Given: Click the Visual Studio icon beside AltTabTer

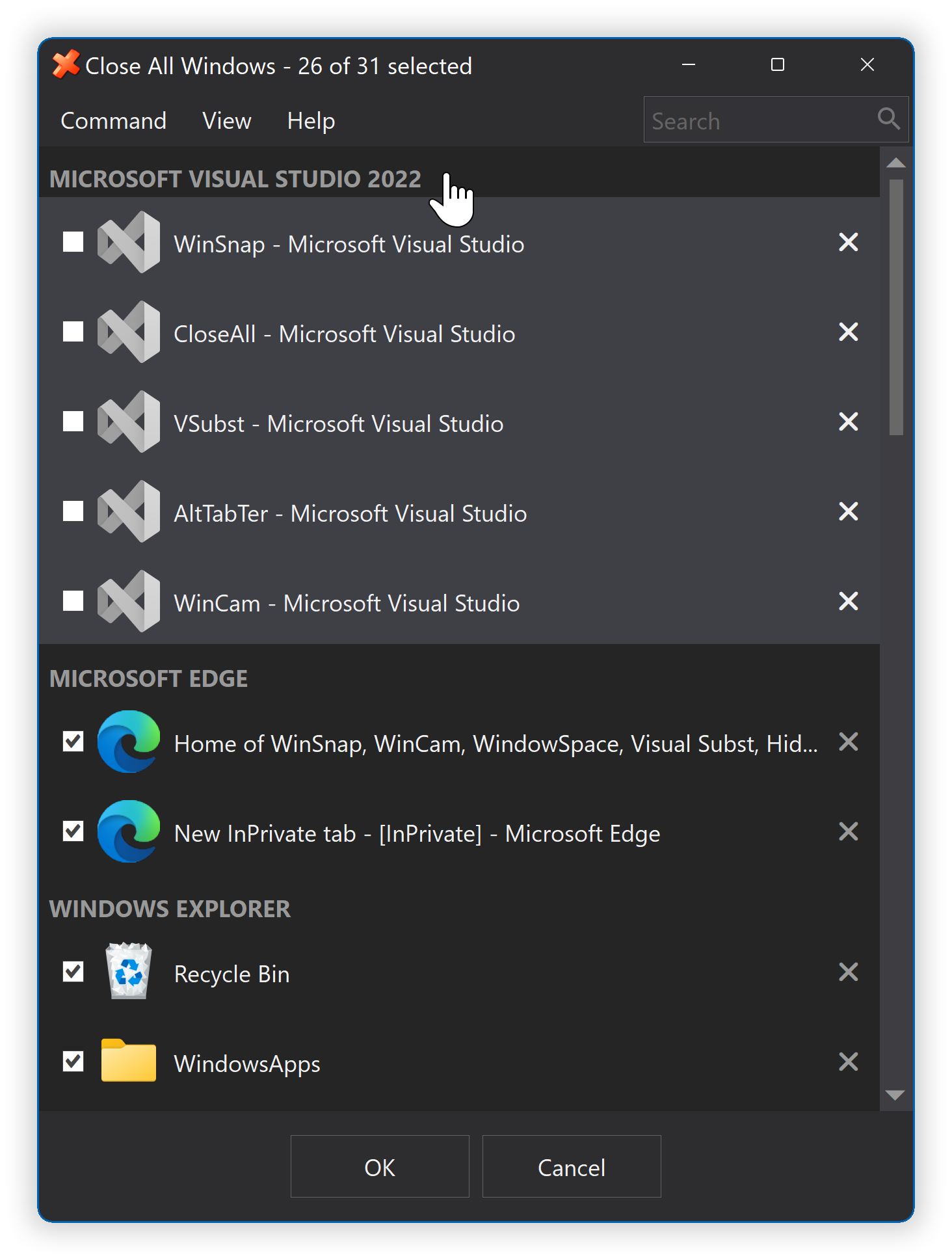Looking at the screenshot, I should [129, 512].
